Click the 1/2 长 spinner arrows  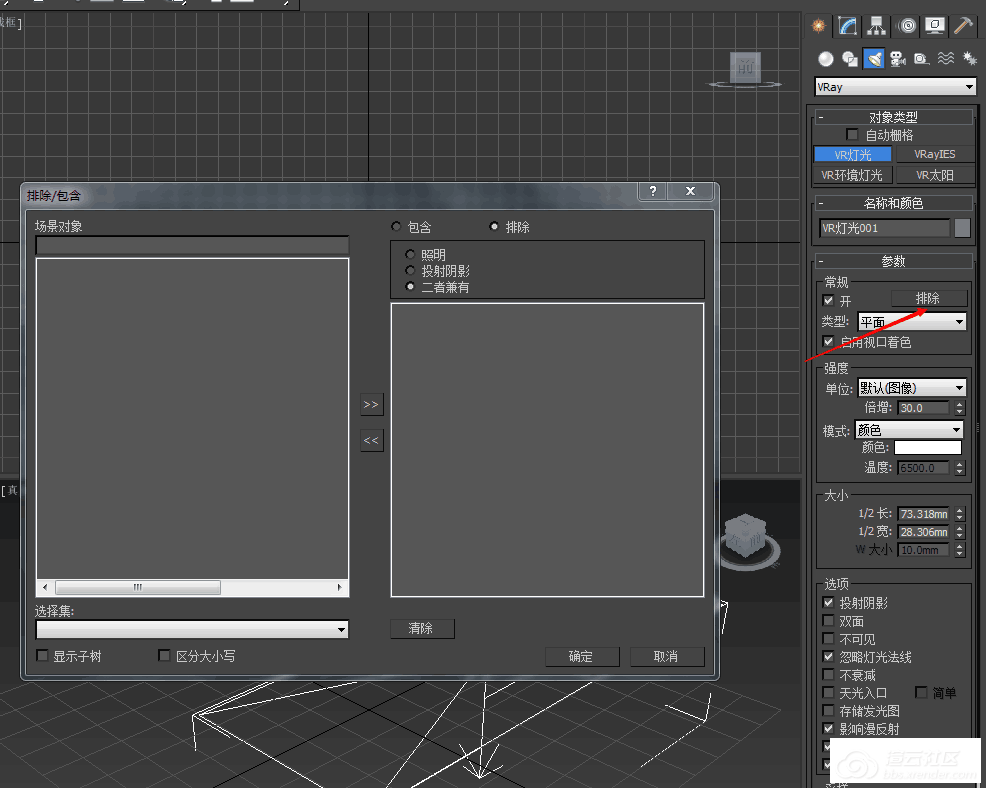pyautogui.click(x=959, y=514)
